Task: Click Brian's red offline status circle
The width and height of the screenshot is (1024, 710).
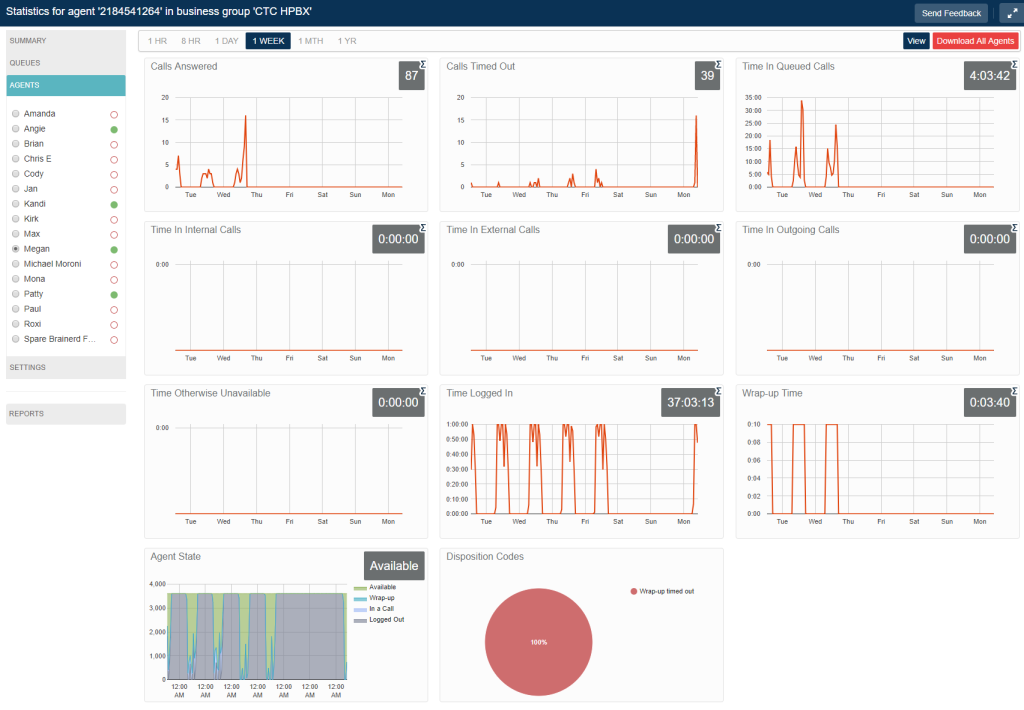Action: pyautogui.click(x=114, y=144)
